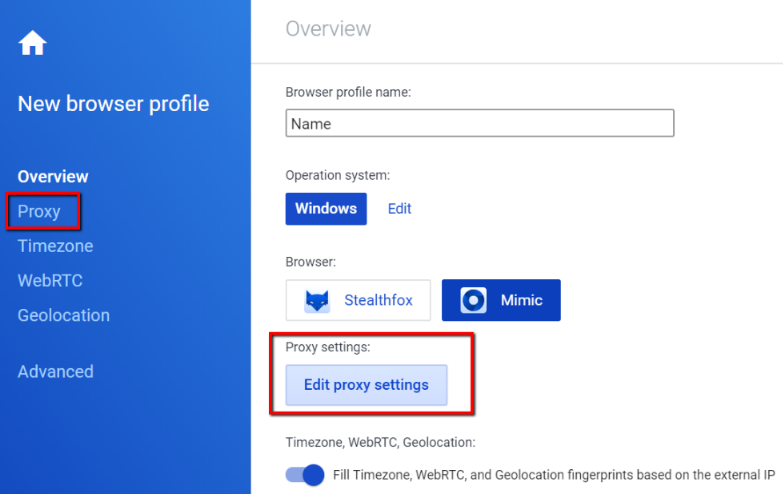Click the Home icon in the sidebar

pos(33,43)
